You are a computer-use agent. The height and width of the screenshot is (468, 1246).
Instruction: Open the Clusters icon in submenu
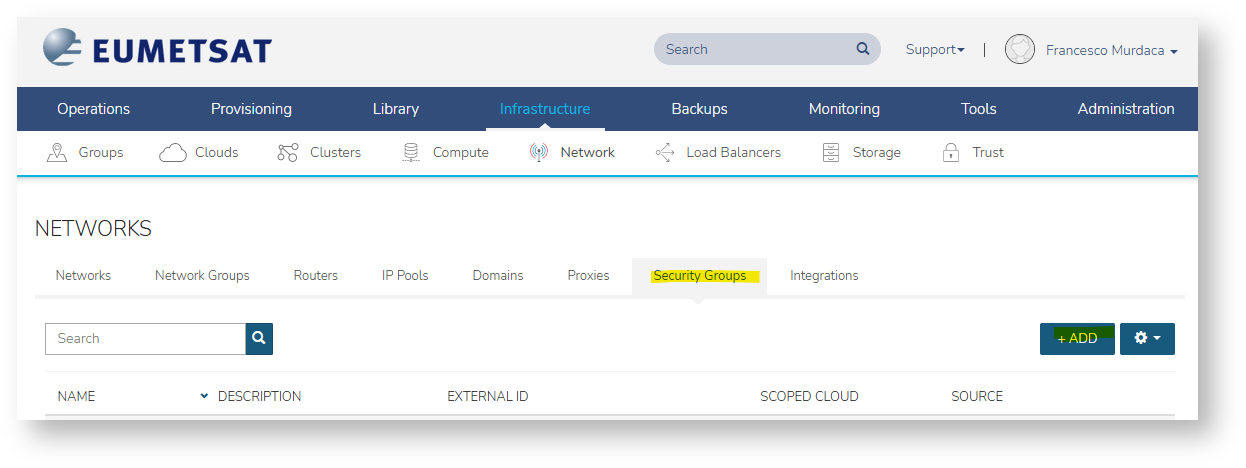click(288, 153)
